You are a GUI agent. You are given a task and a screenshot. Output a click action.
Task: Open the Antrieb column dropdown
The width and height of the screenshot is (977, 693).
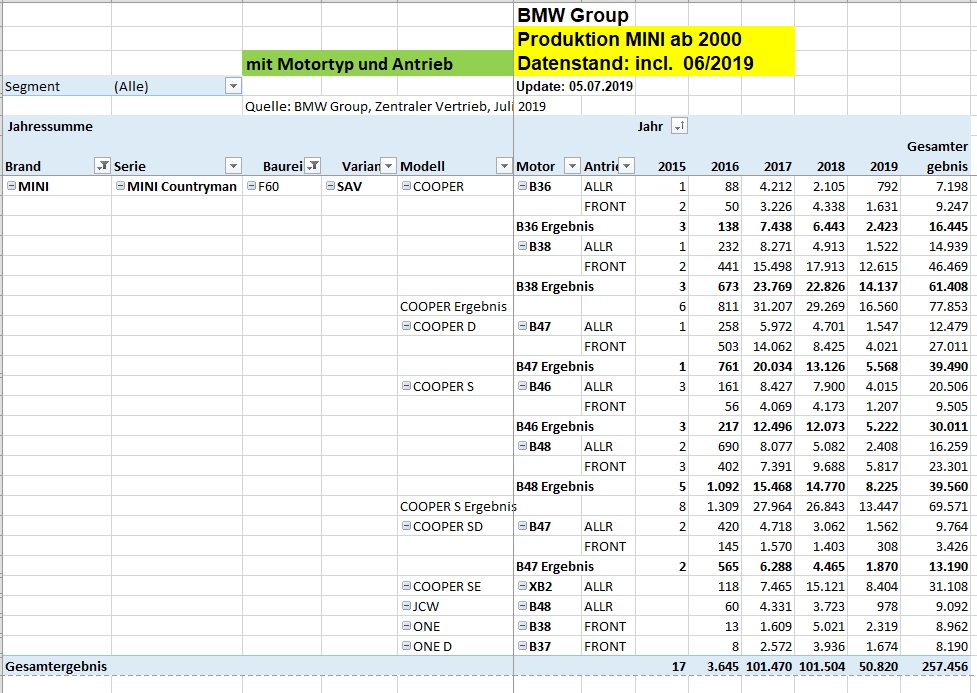(626, 166)
